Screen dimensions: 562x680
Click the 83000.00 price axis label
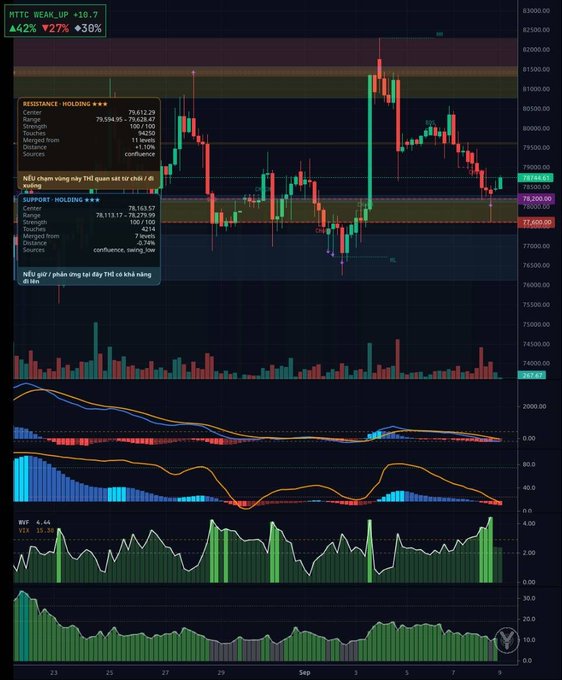(536, 10)
